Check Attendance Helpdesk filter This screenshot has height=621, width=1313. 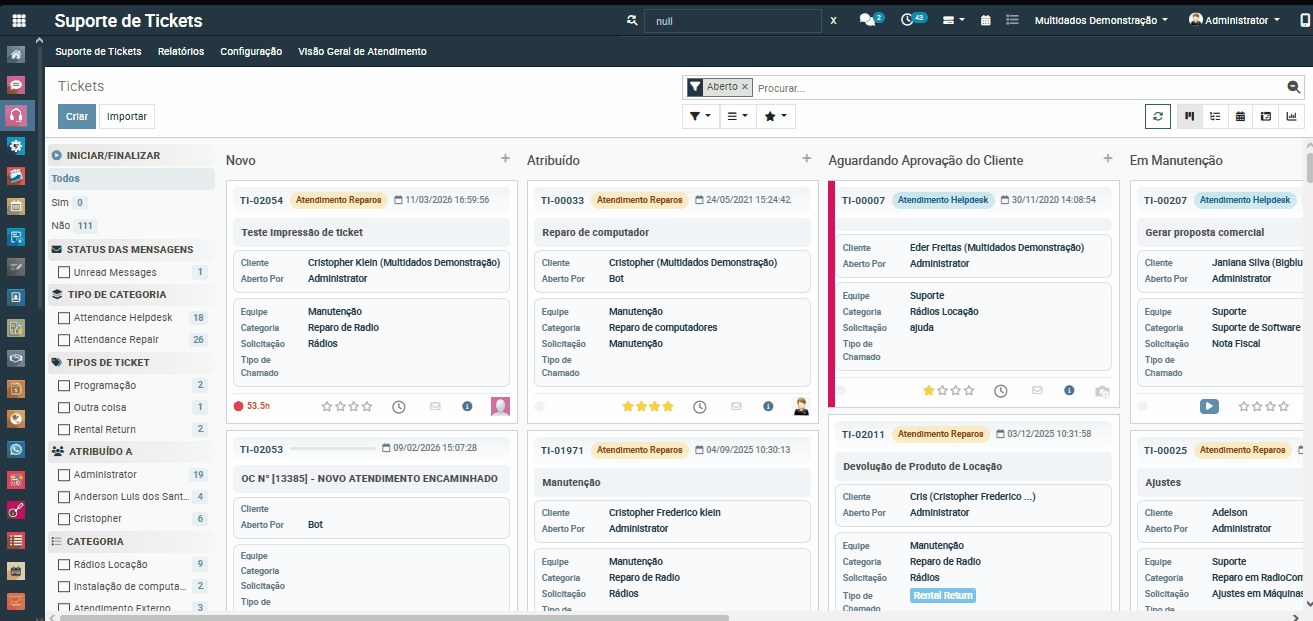pos(64,318)
